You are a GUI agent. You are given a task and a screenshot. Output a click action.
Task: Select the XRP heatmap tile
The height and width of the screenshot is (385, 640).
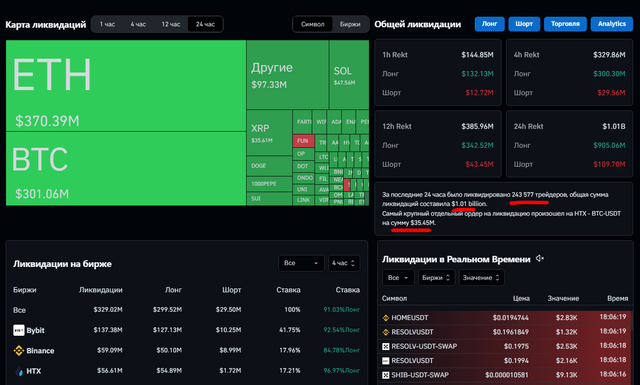(x=269, y=132)
